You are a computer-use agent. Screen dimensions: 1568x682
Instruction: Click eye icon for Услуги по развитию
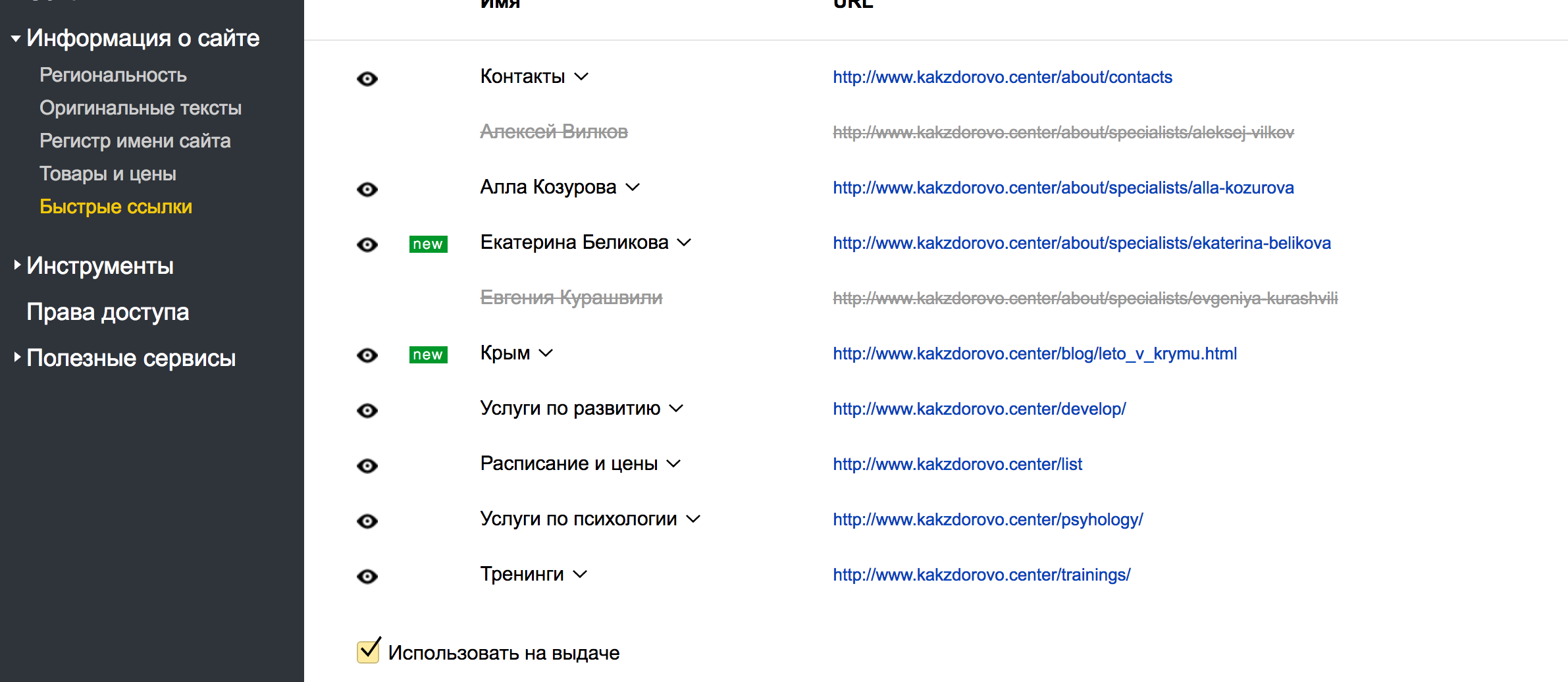367,411
